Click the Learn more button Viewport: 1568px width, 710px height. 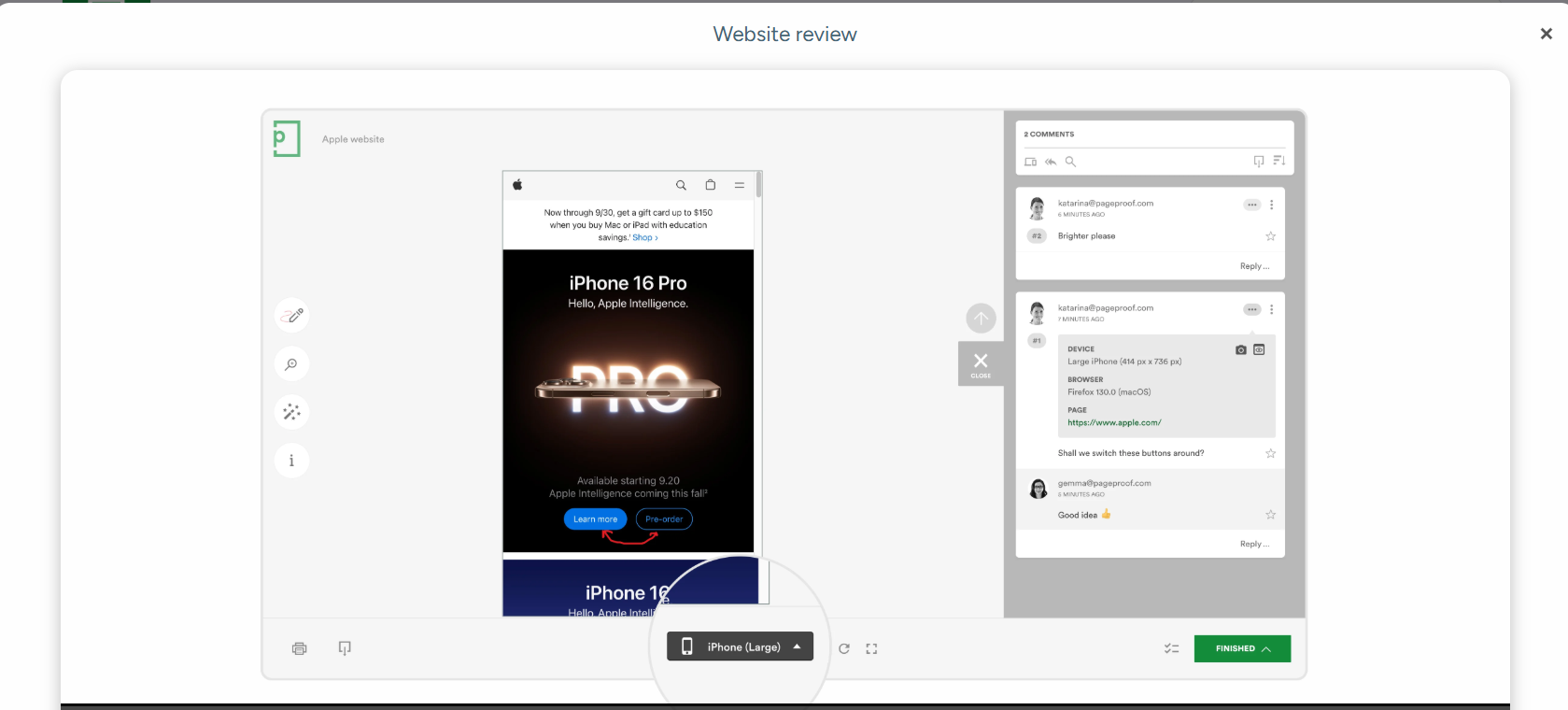click(595, 519)
